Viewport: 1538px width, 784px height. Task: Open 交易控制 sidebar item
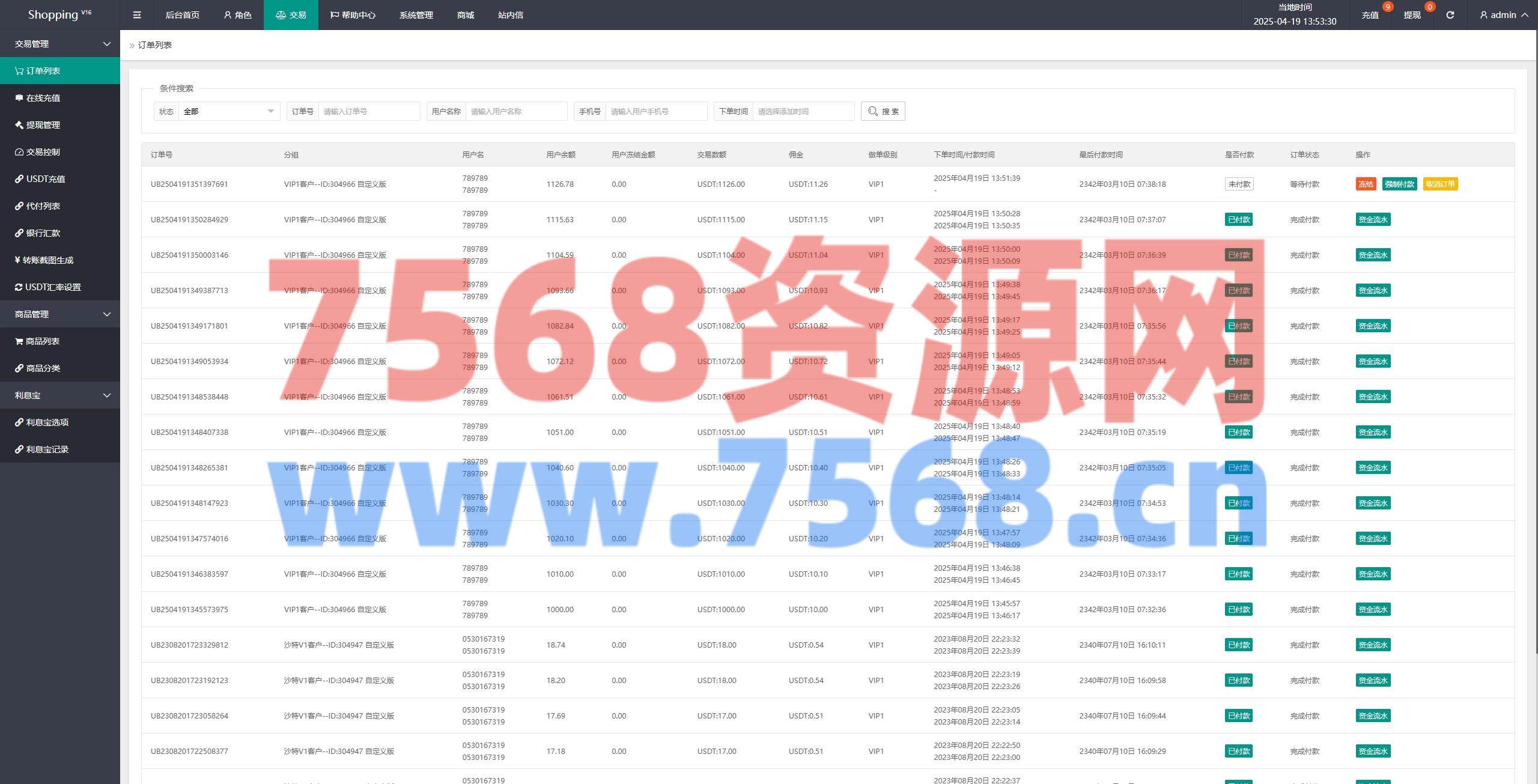[x=43, y=152]
